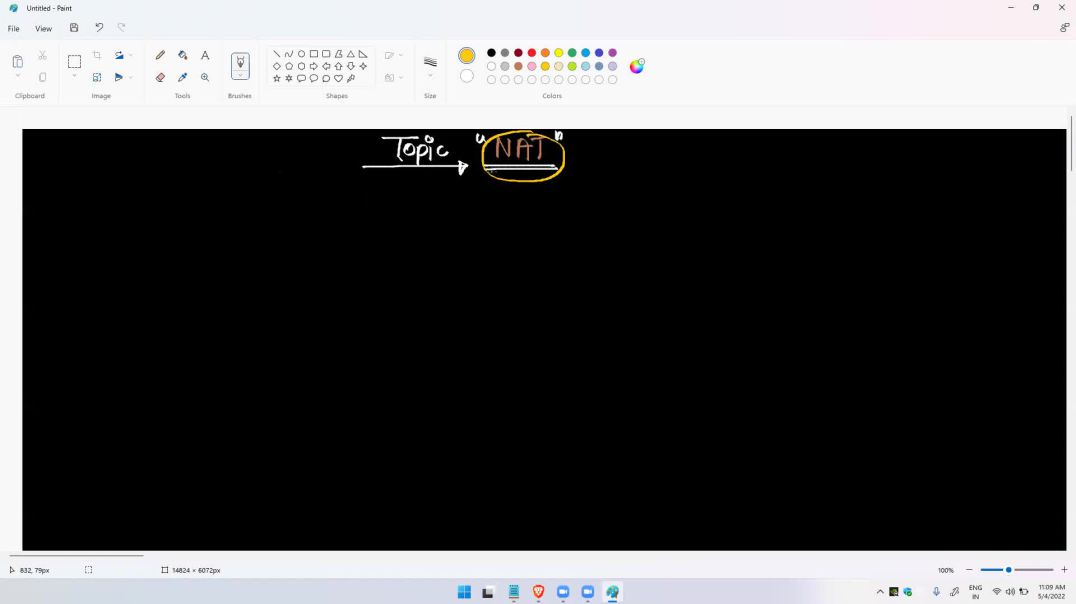Select the Line shape
The width and height of the screenshot is (1076, 604).
pos(277,54)
